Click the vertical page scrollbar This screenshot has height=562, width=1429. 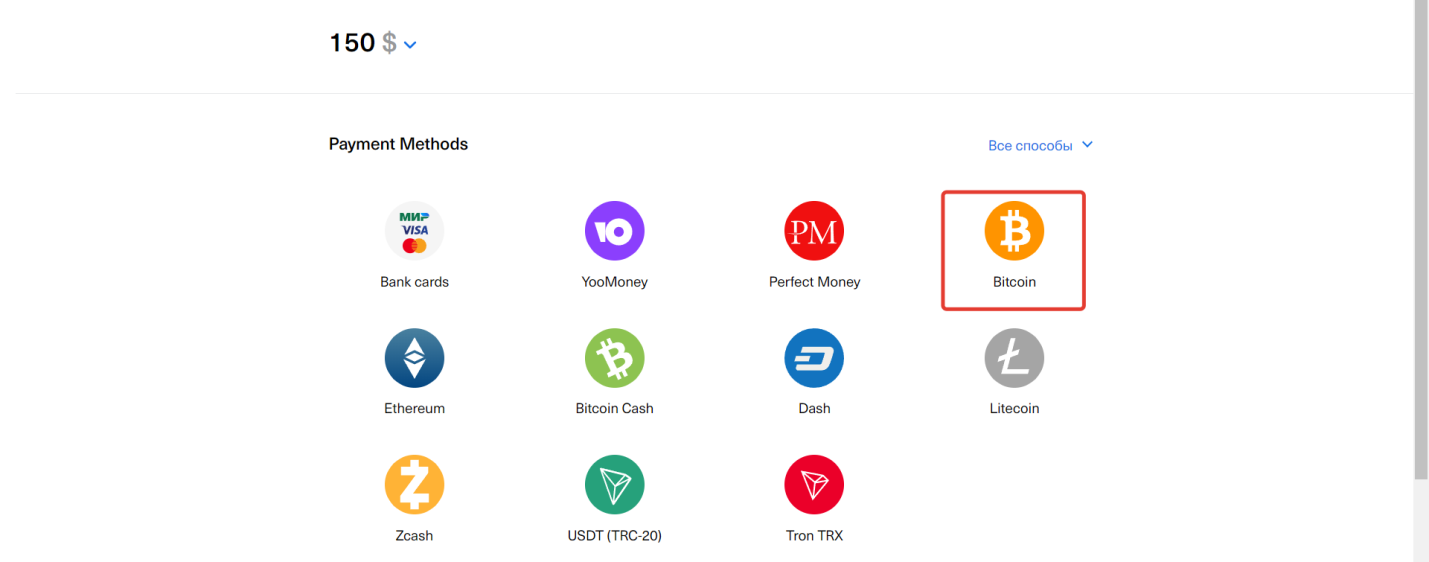[x=1421, y=240]
